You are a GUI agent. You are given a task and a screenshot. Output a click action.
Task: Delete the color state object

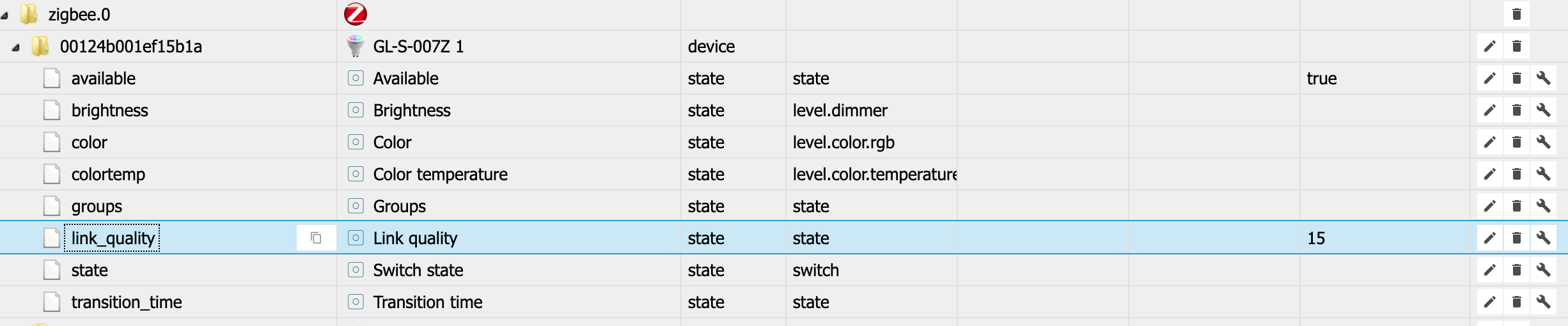[x=1516, y=142]
